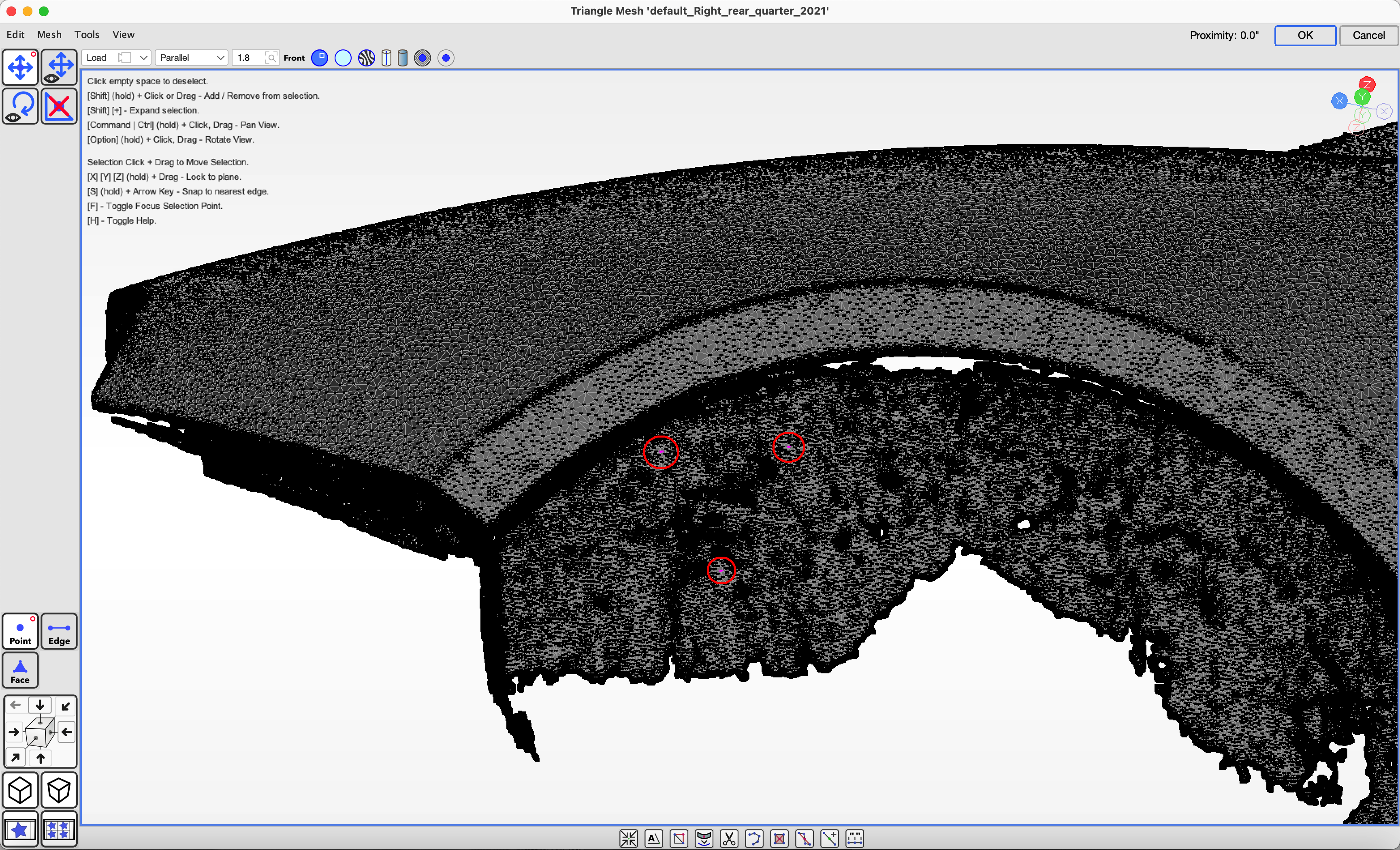This screenshot has width=1400, height=850.
Task: Click the Cancel button
Action: click(1368, 35)
